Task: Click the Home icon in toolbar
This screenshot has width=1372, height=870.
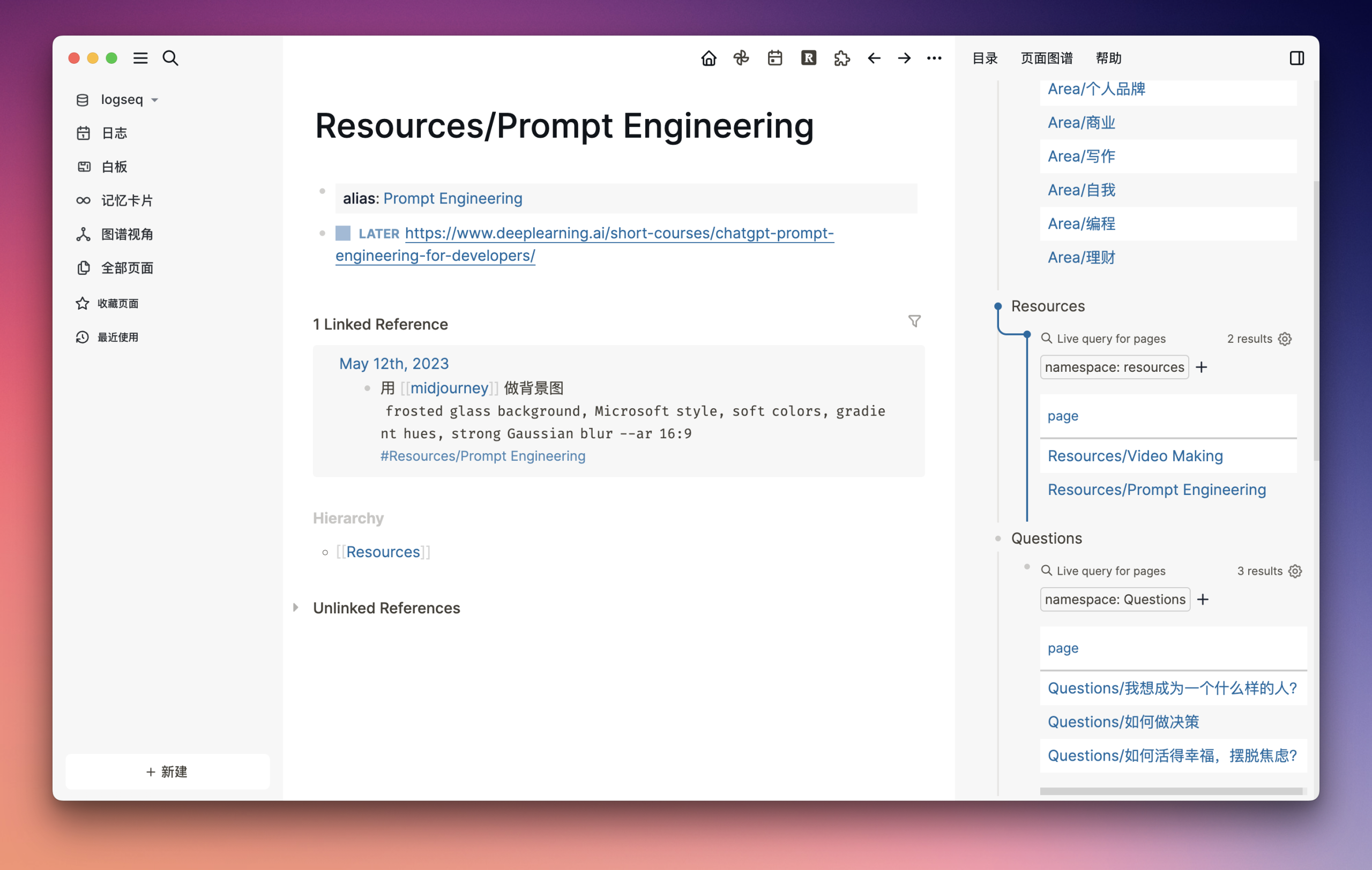Action: click(708, 58)
